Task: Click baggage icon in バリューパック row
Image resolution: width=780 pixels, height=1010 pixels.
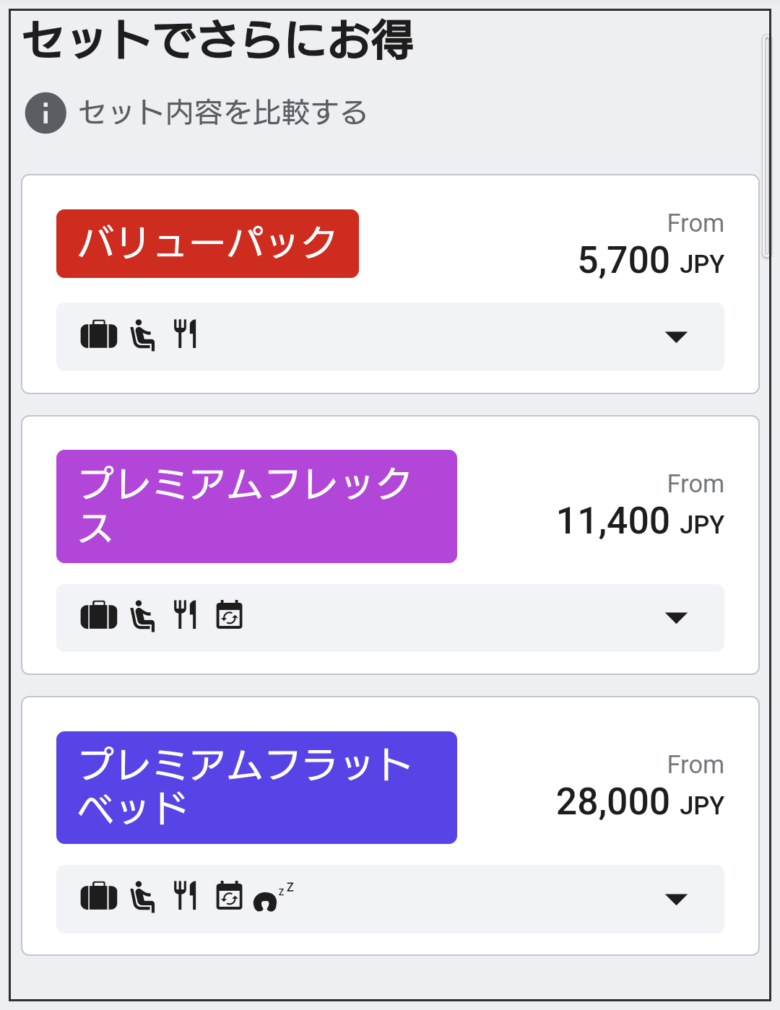Action: click(99, 335)
